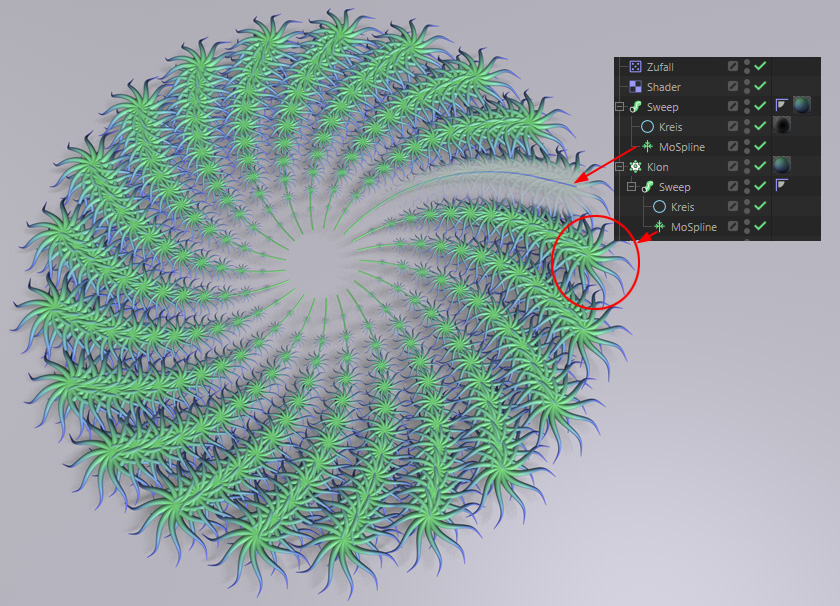840x606 pixels.
Task: Toggle upper editor visibility dot for Klon
Action: tap(747, 163)
